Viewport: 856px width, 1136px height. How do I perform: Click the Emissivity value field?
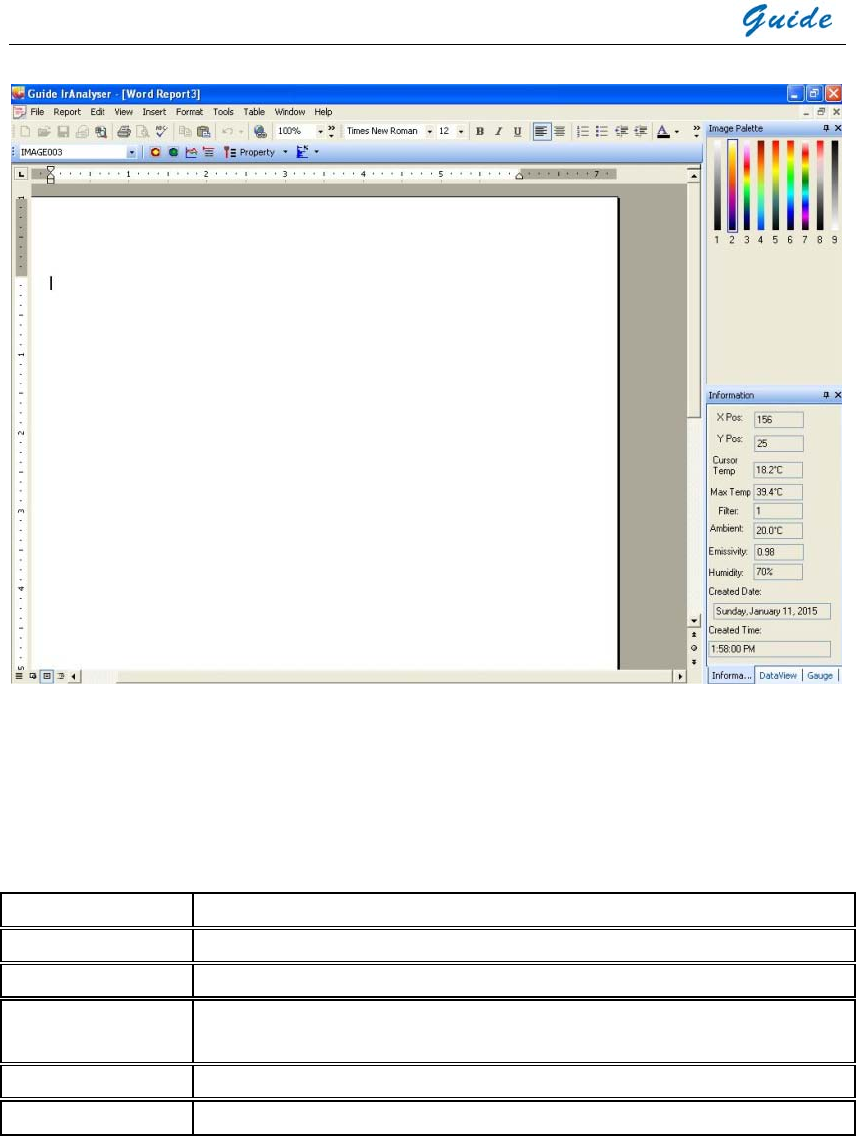point(779,552)
